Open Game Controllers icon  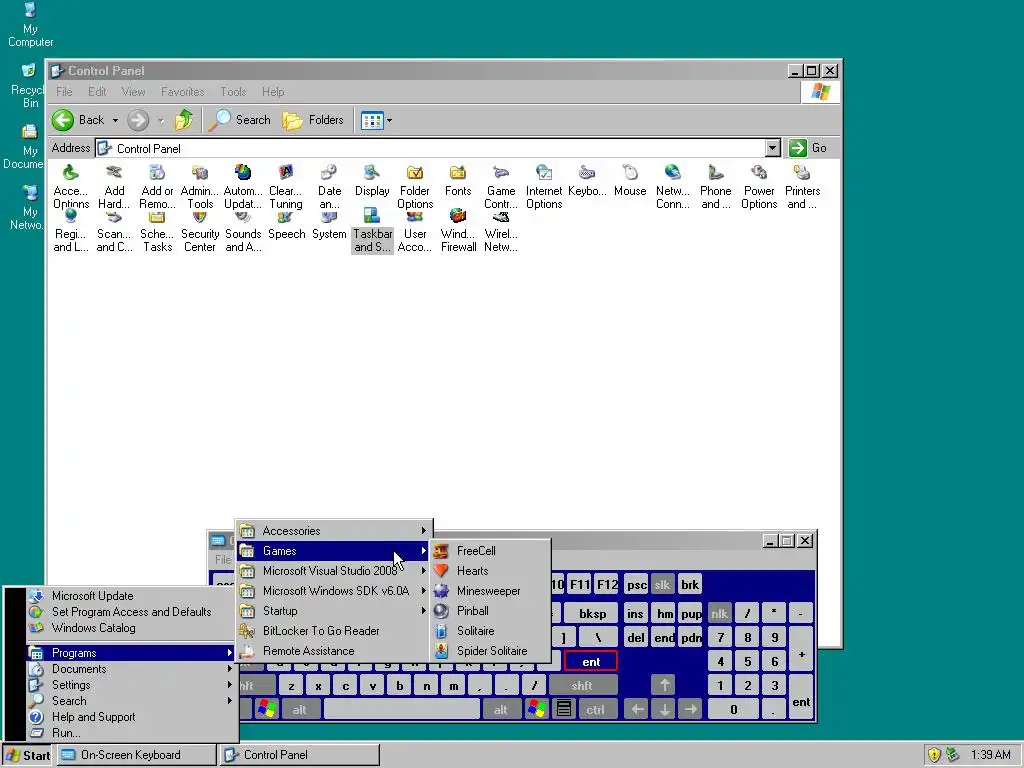(x=501, y=186)
